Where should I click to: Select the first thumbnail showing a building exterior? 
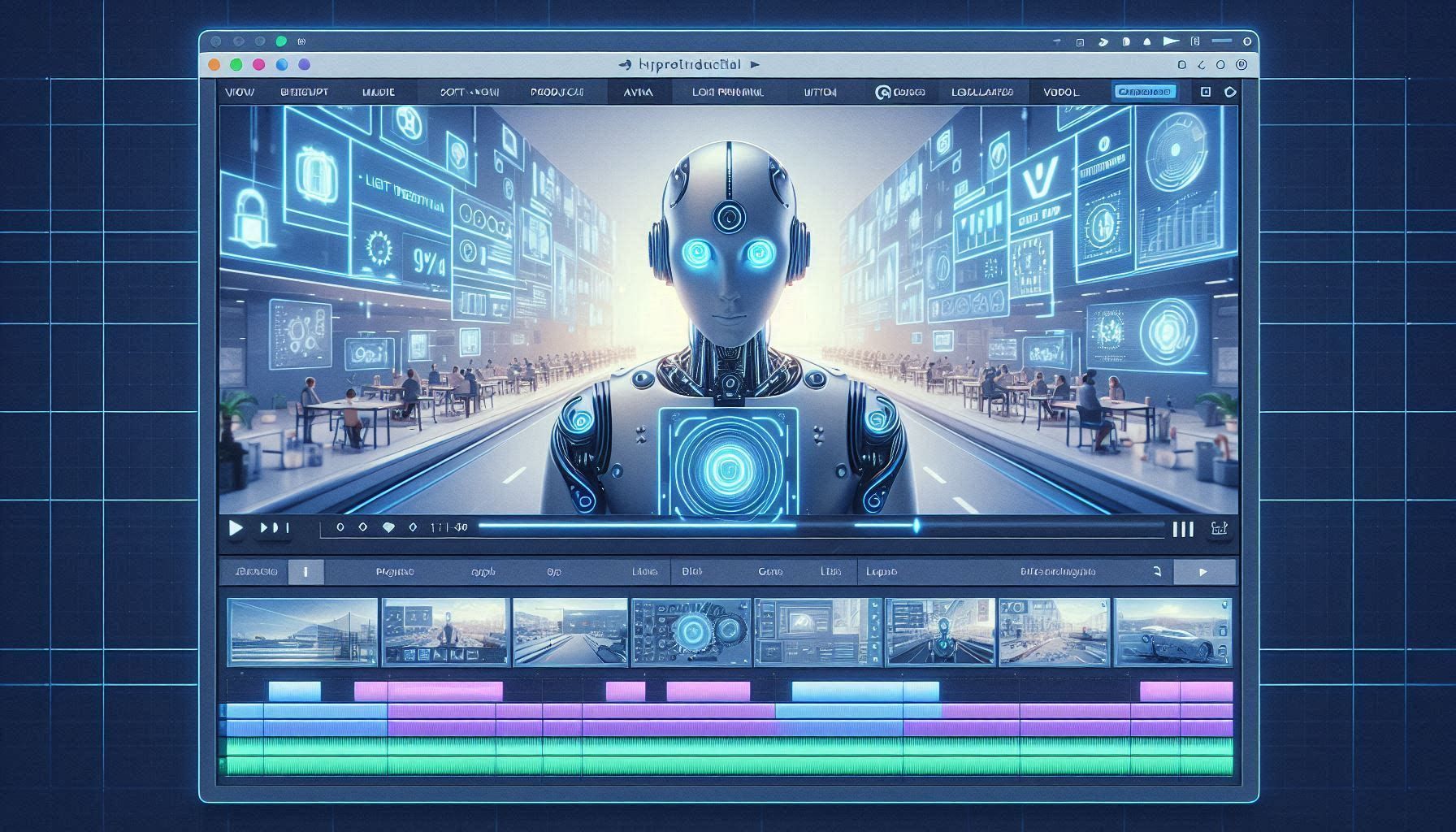pyautogui.click(x=302, y=632)
